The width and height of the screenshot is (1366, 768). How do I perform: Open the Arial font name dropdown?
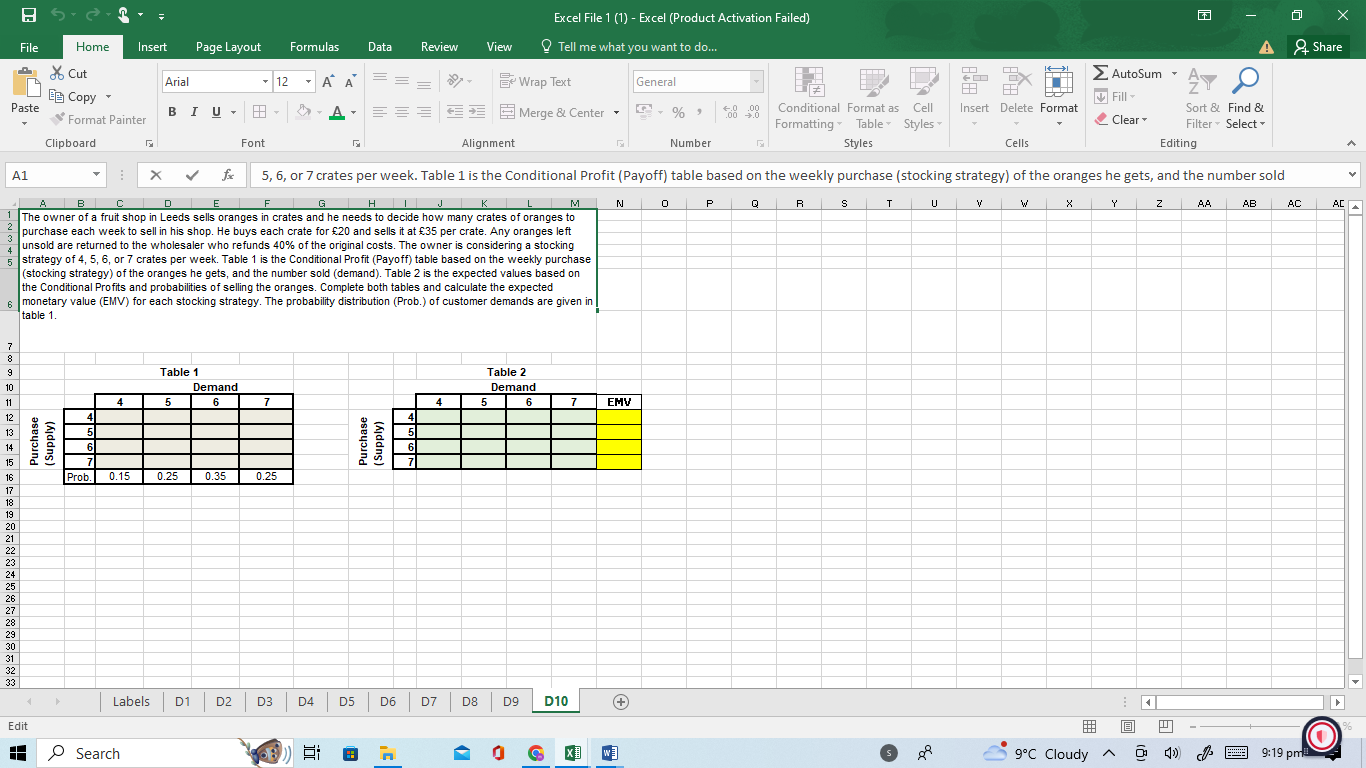pos(265,82)
